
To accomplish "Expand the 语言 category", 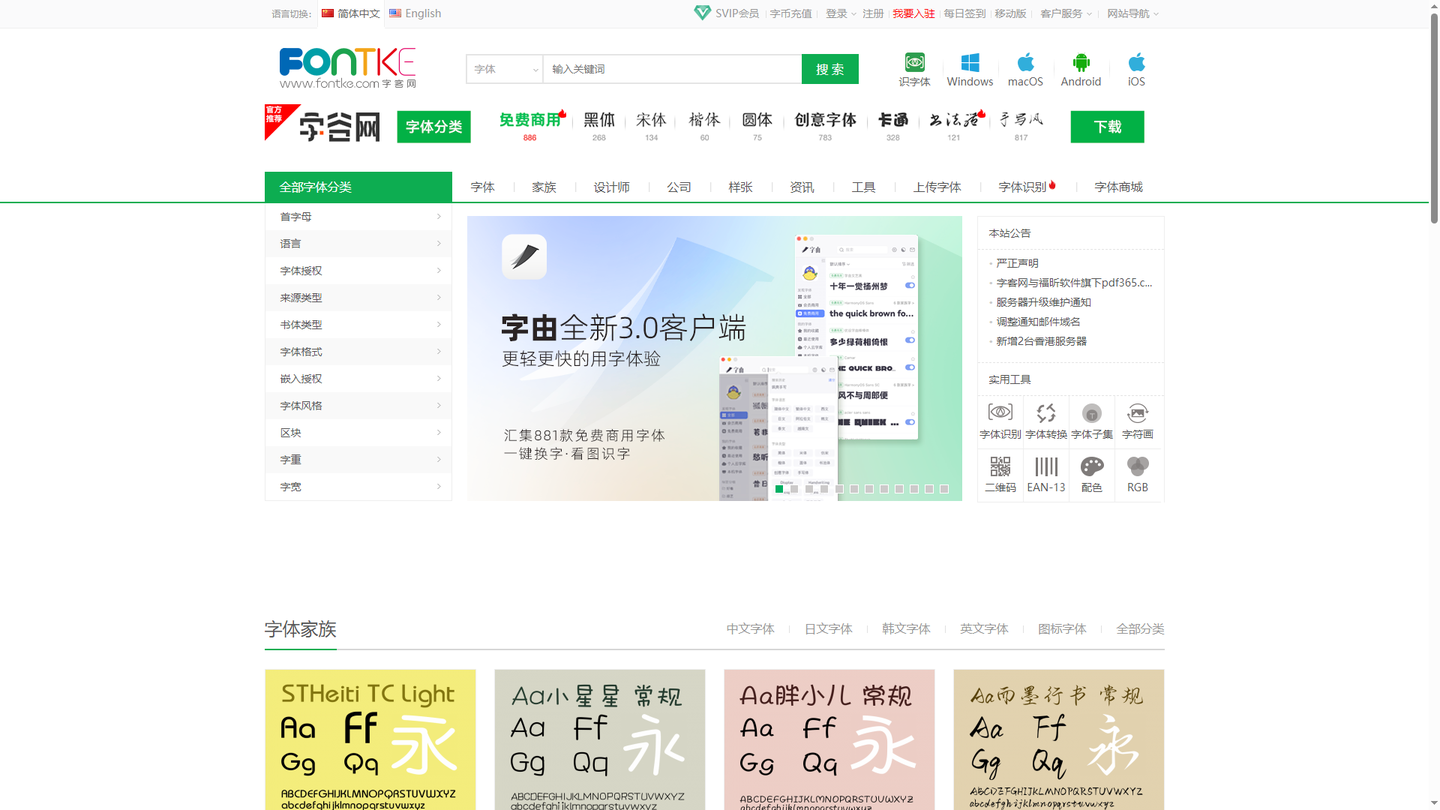I will point(358,243).
